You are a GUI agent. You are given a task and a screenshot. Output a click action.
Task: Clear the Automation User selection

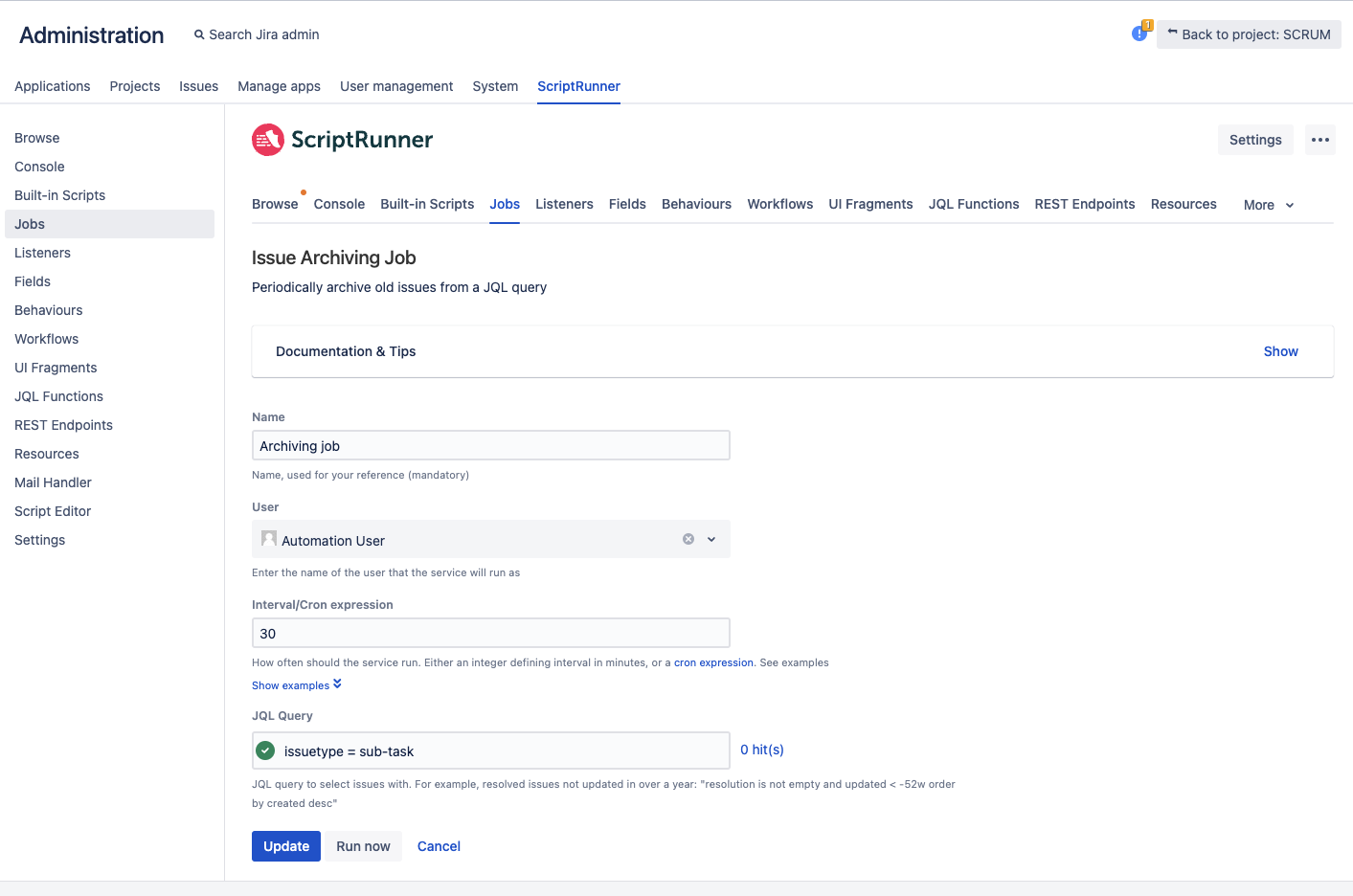[688, 539]
